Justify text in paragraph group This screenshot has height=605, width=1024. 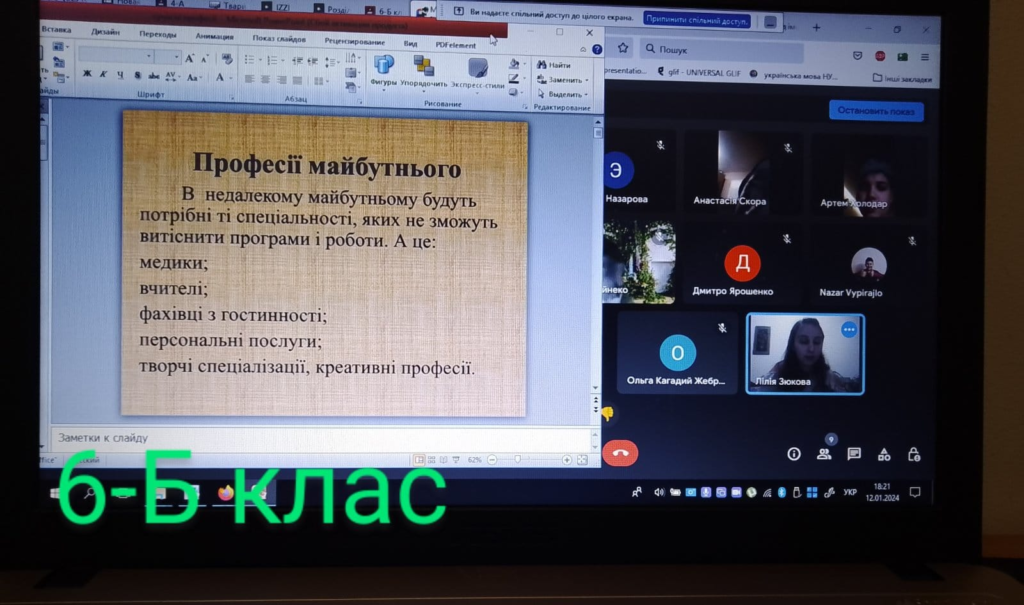297,80
